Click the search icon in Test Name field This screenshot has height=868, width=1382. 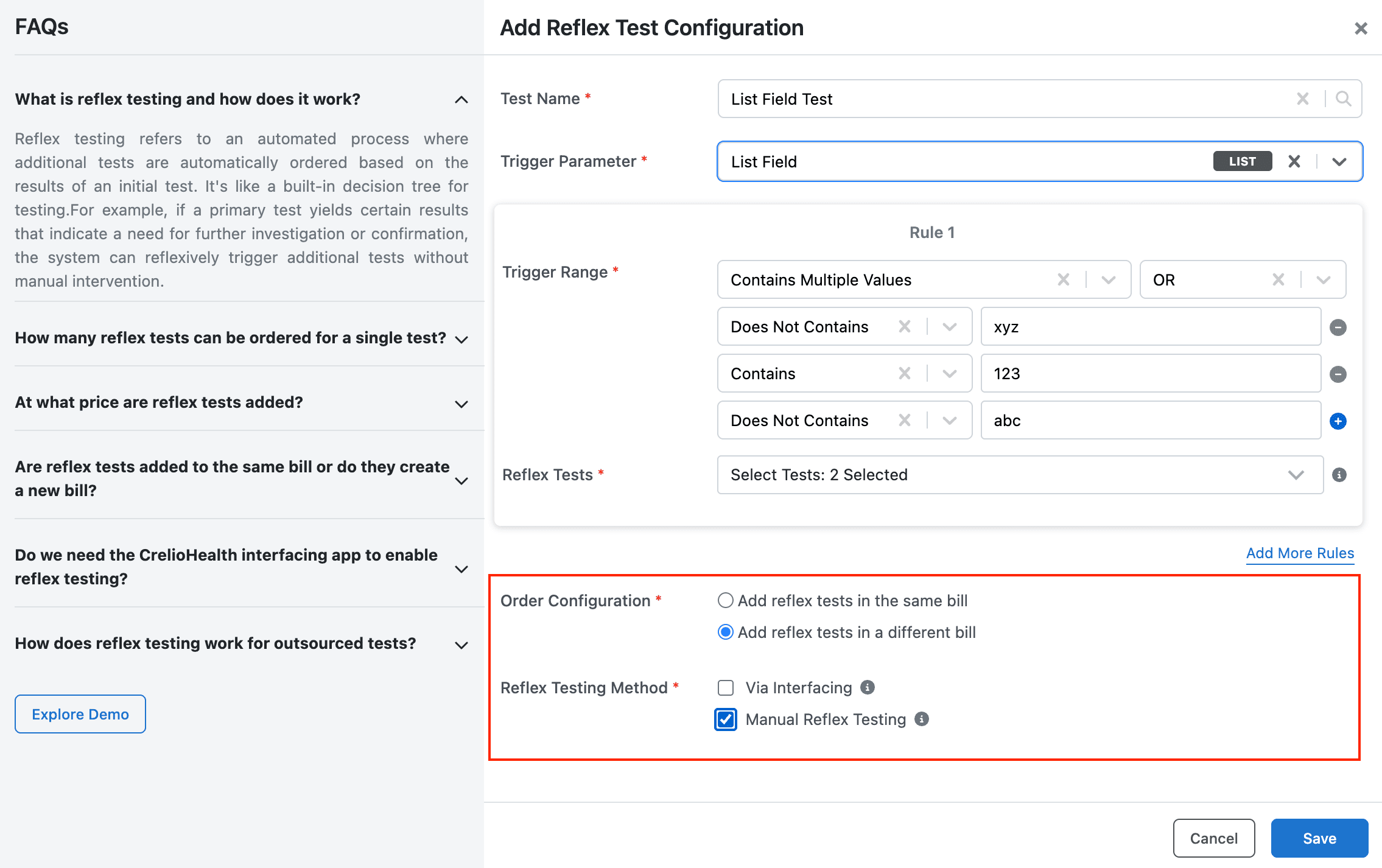(x=1343, y=99)
